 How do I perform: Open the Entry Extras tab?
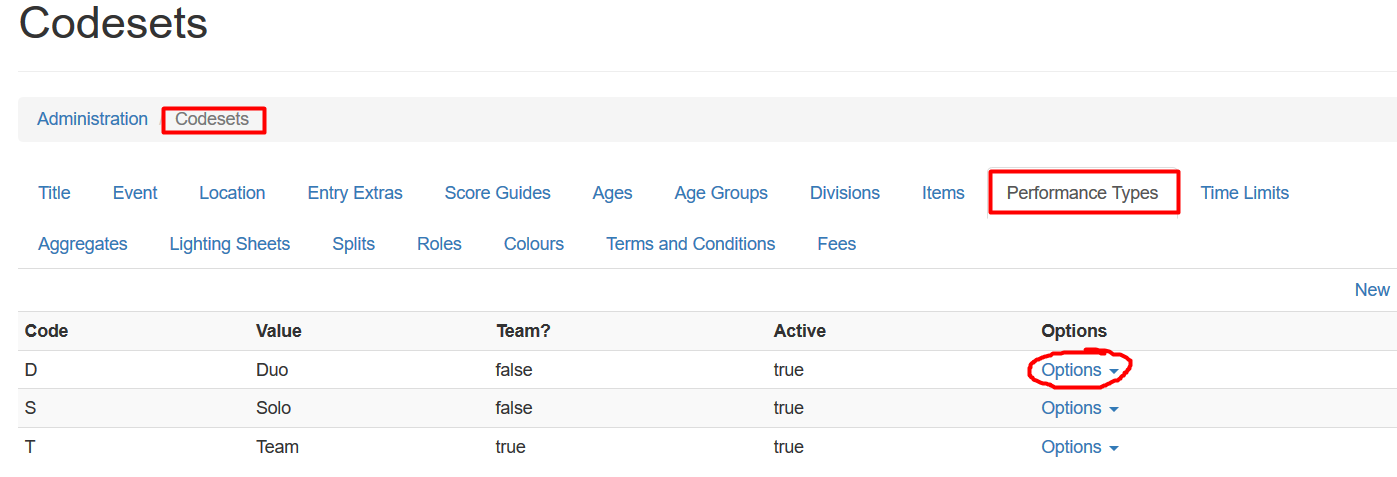pos(355,193)
